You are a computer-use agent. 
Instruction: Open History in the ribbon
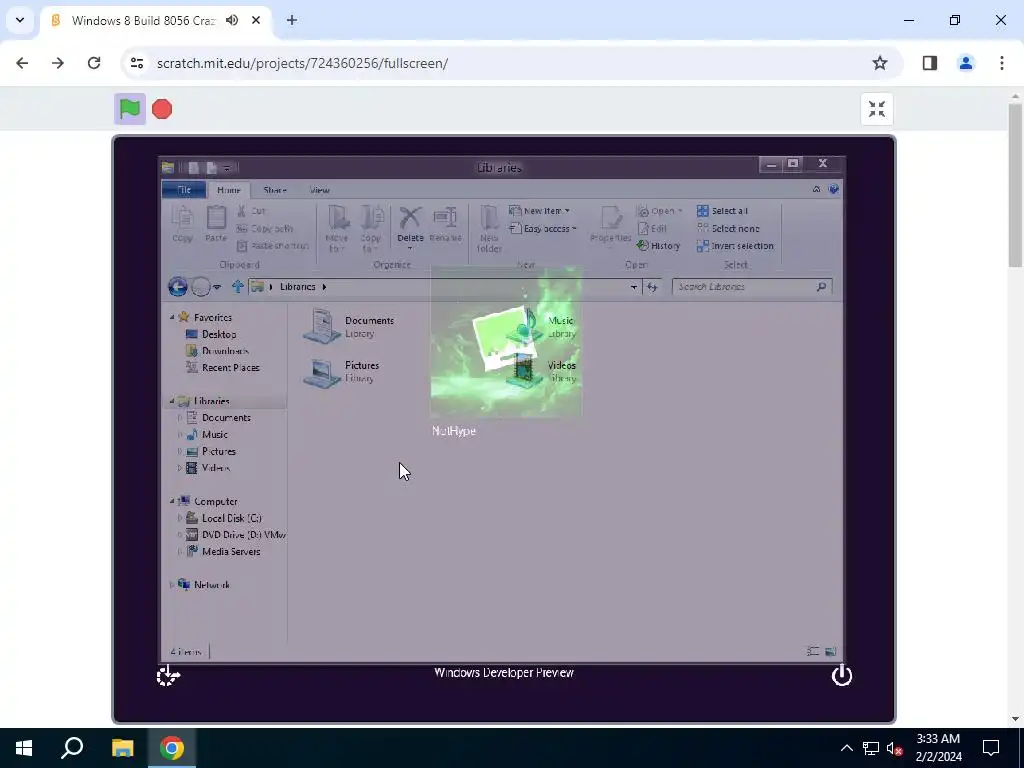point(659,246)
